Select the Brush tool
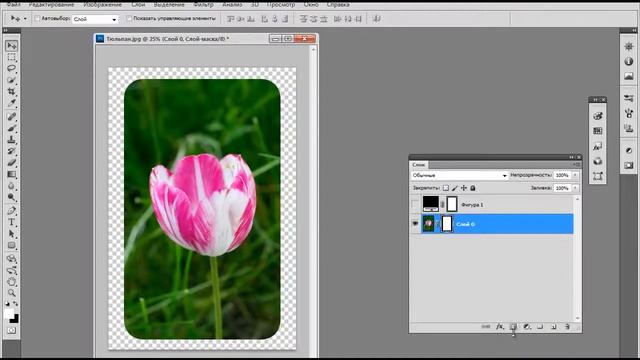Image resolution: width=640 pixels, height=360 pixels. 11,128
